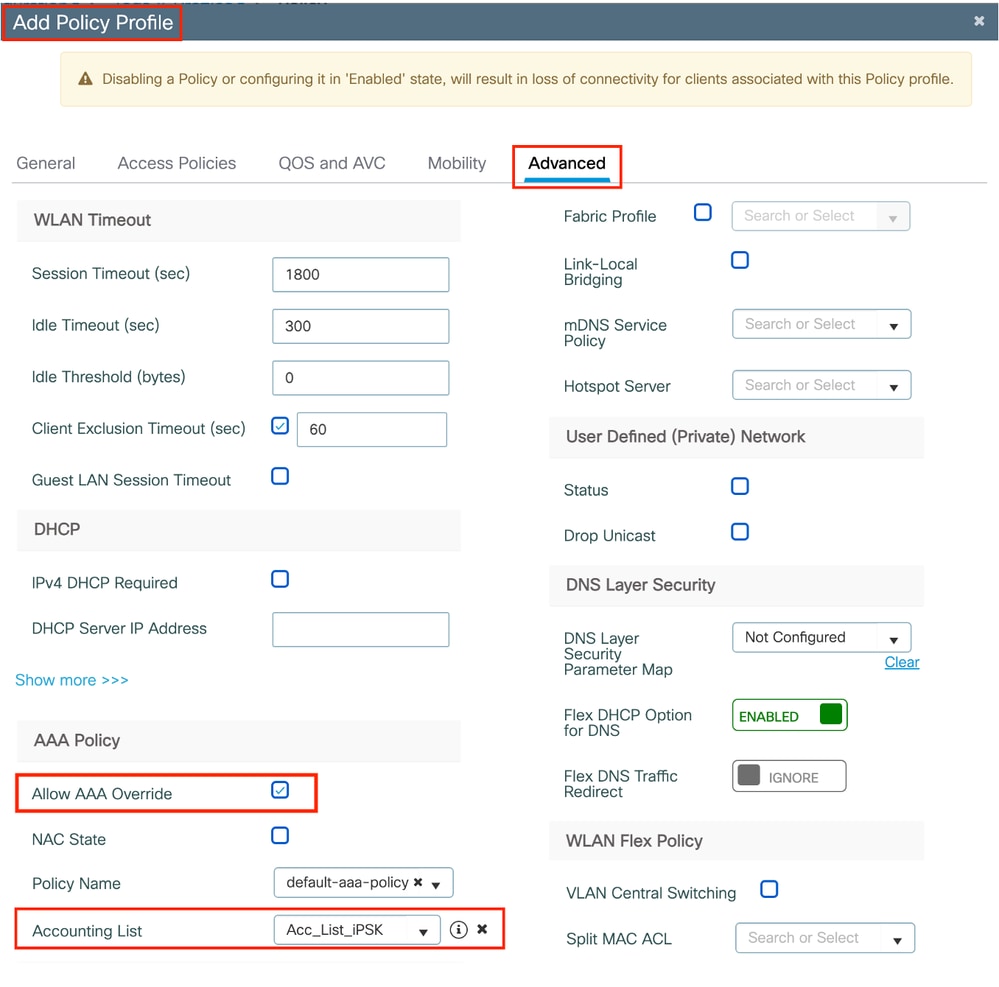999x987 pixels.
Task: Check the NAC State checkbox
Action: point(280,835)
